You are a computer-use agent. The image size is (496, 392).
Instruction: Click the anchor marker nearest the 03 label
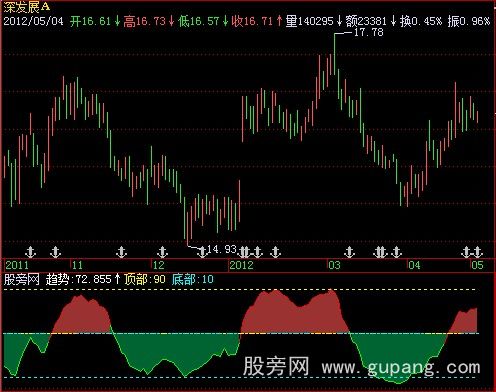349,252
